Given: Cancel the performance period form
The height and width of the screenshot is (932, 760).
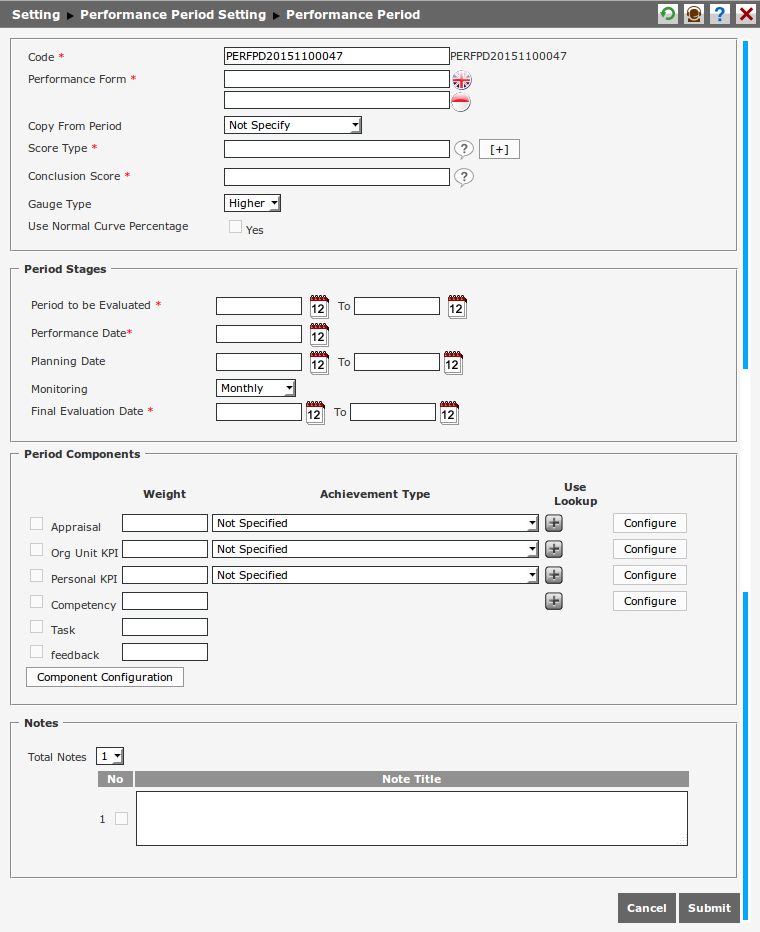Looking at the screenshot, I should 647,908.
